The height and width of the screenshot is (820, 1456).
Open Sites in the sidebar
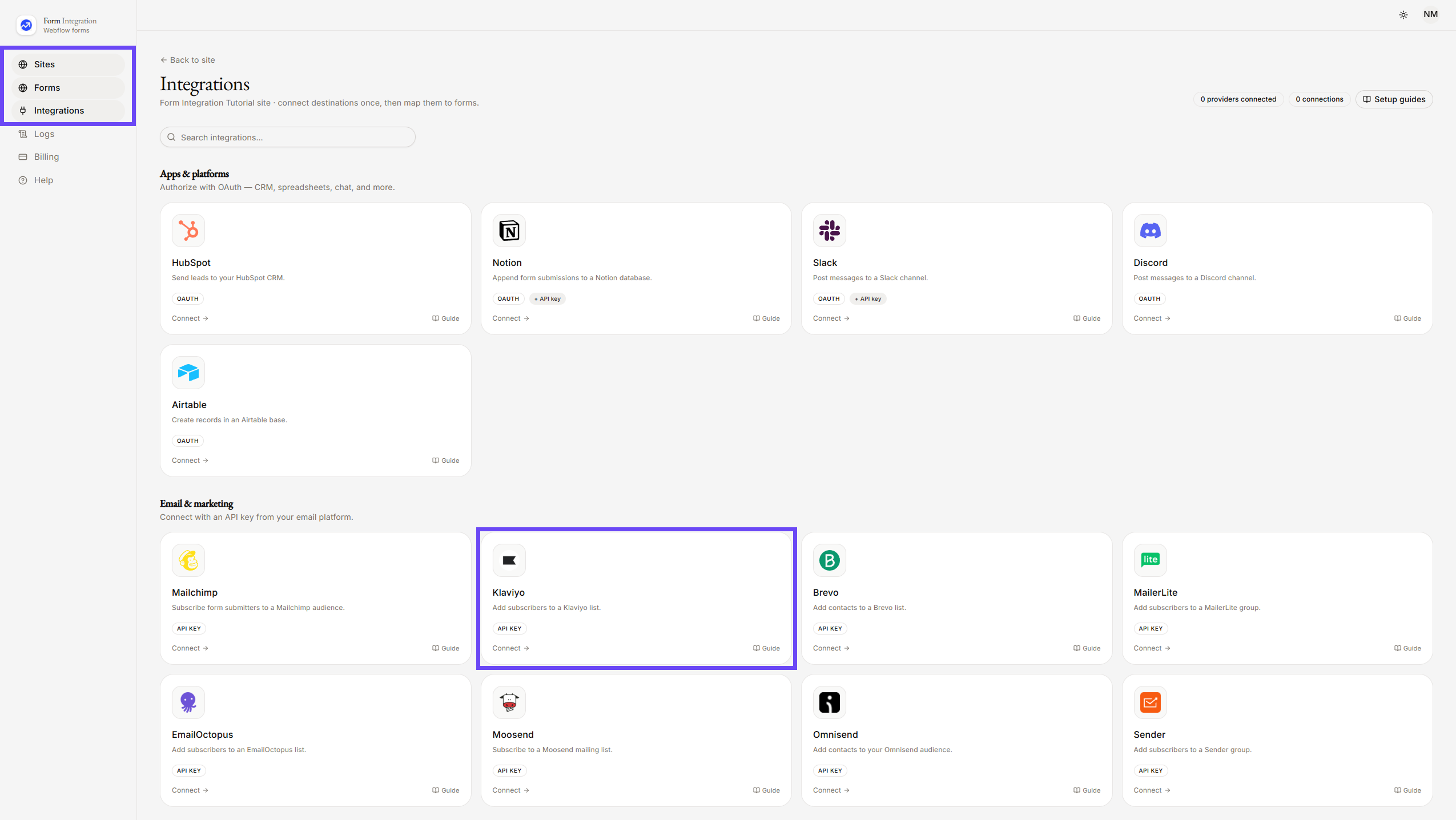(x=68, y=64)
